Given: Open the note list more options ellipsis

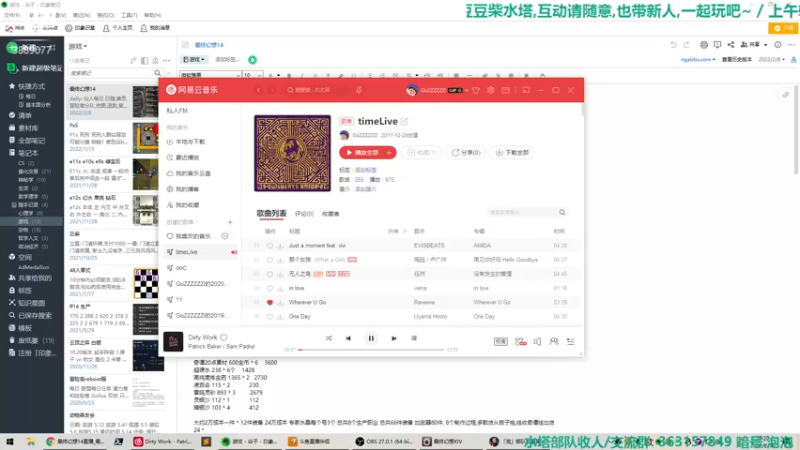Looking at the screenshot, I should pos(166,60).
